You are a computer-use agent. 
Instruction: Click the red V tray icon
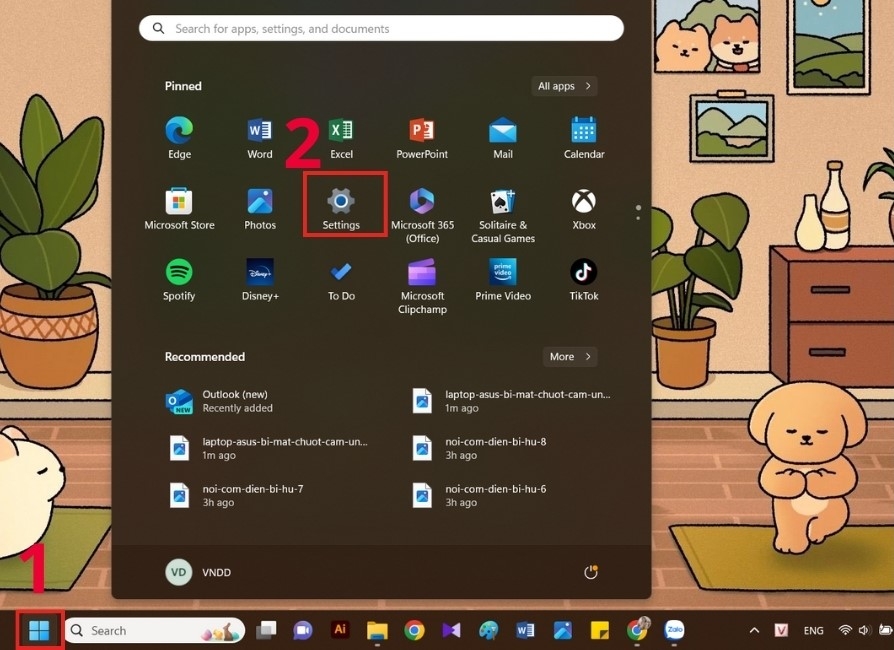[781, 630]
